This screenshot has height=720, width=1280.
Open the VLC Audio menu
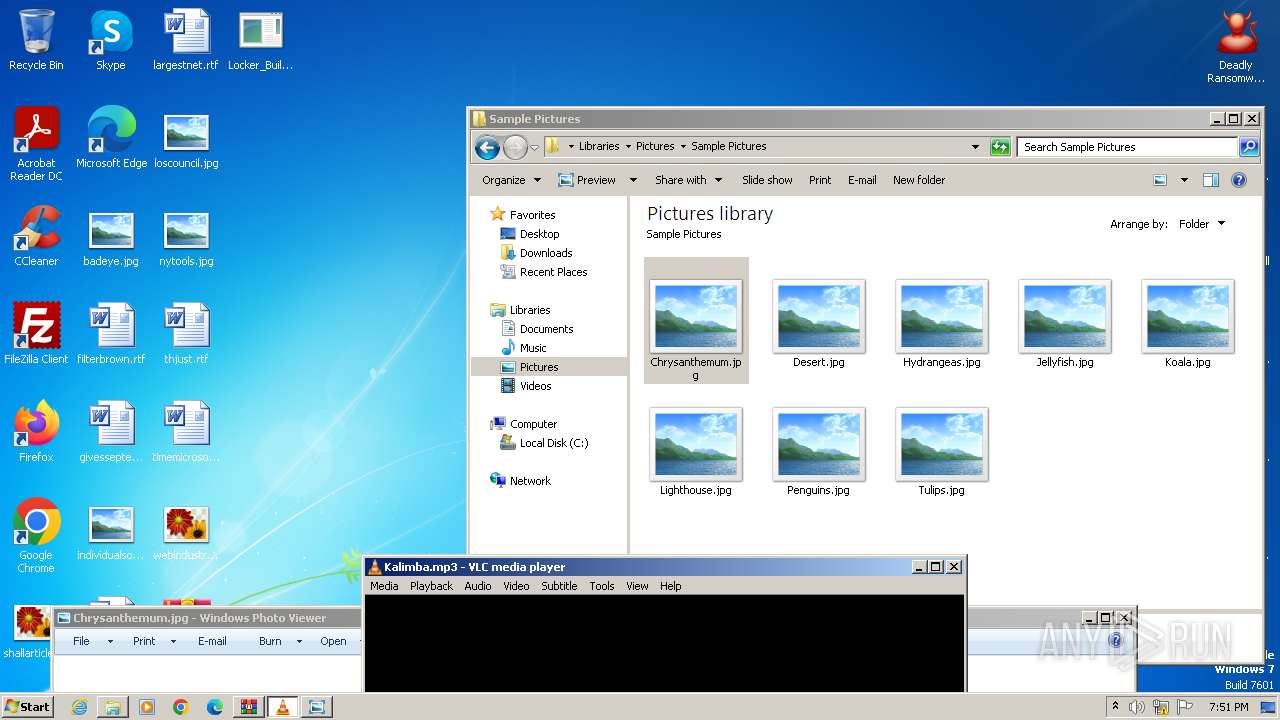pyautogui.click(x=478, y=586)
